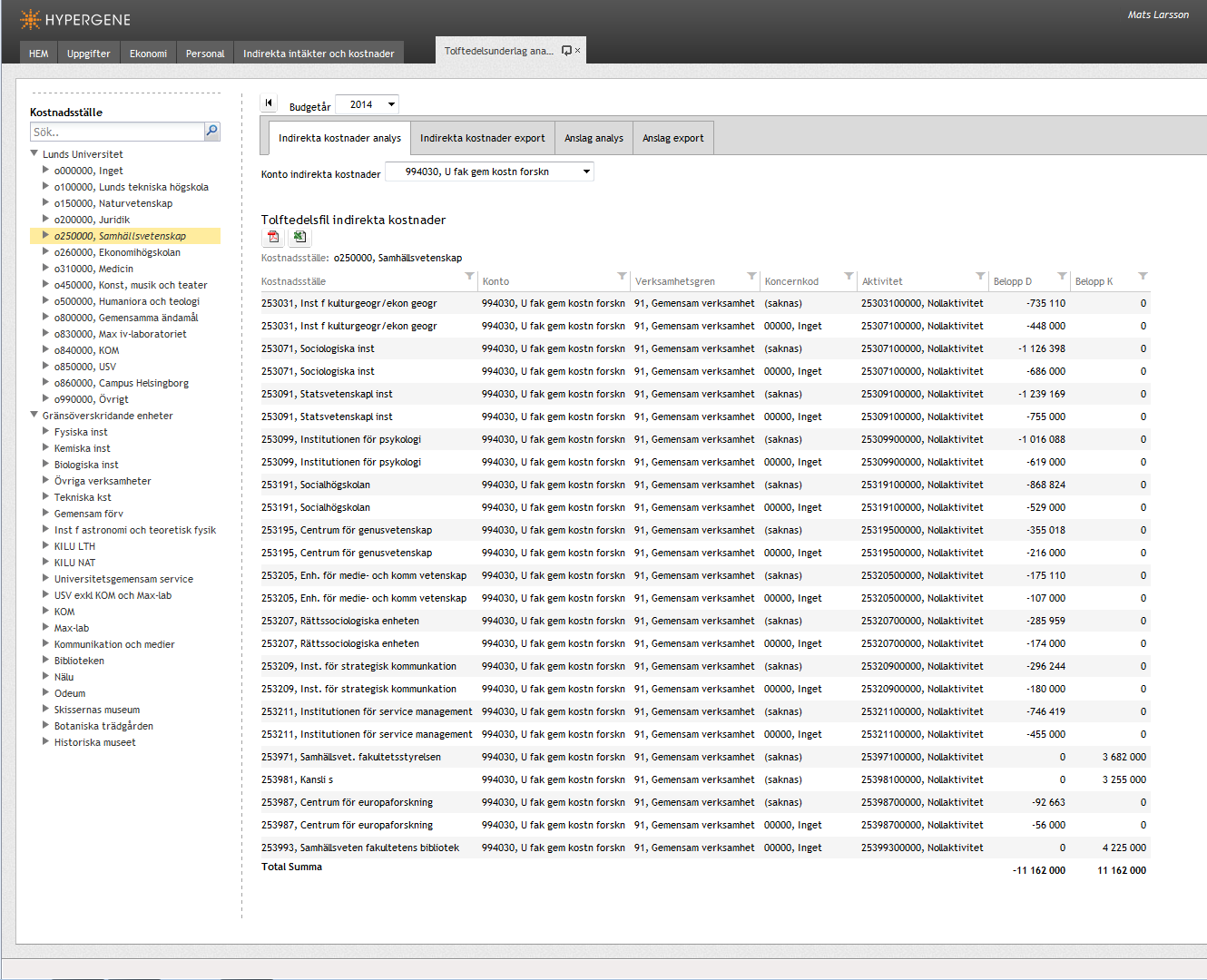Click the -1 239 169 Belopp D value

[x=1041, y=394]
